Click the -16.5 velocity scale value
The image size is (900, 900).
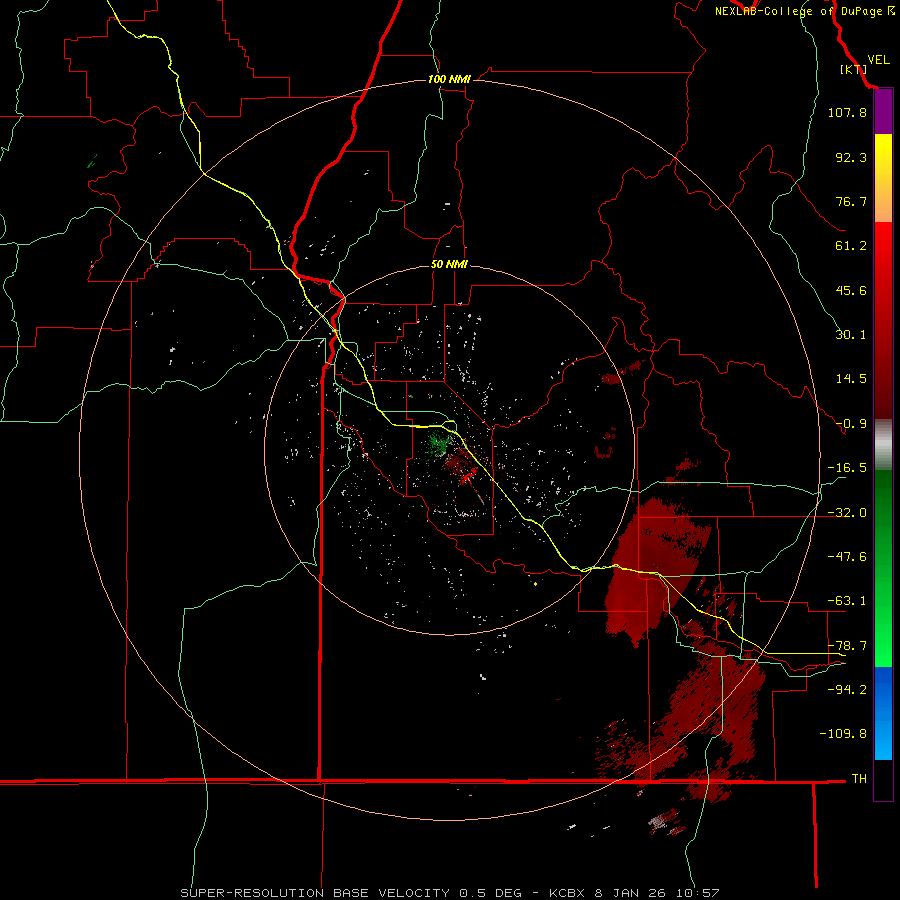click(x=847, y=468)
